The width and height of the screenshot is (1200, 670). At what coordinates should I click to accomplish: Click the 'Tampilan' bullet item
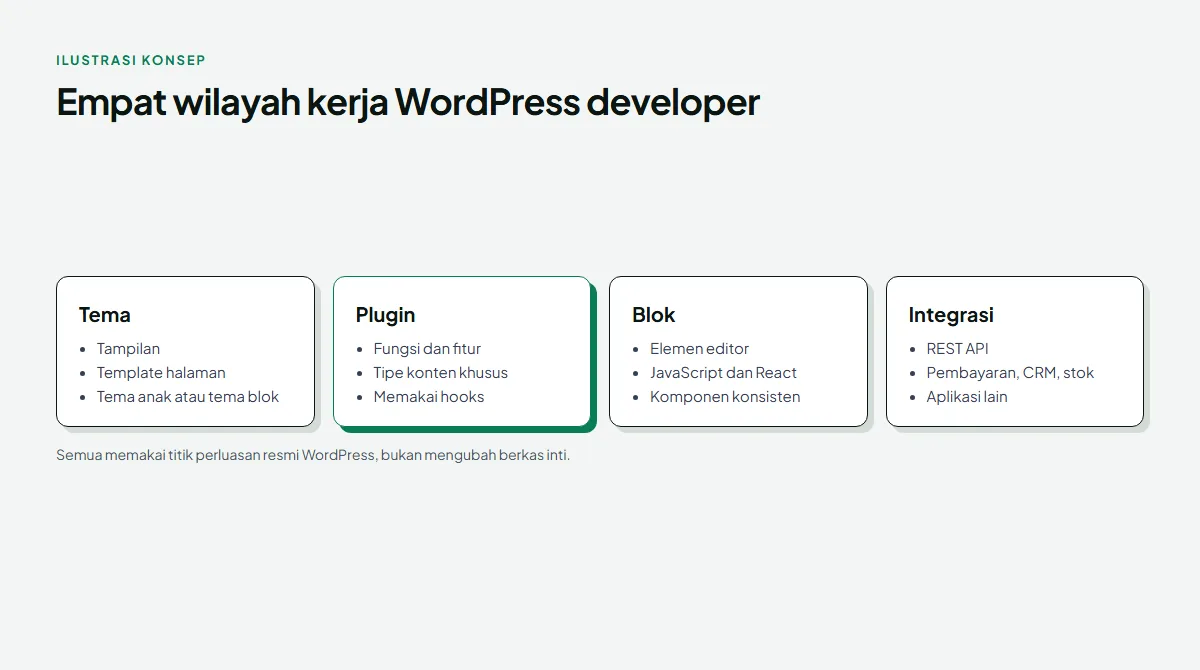pos(128,349)
